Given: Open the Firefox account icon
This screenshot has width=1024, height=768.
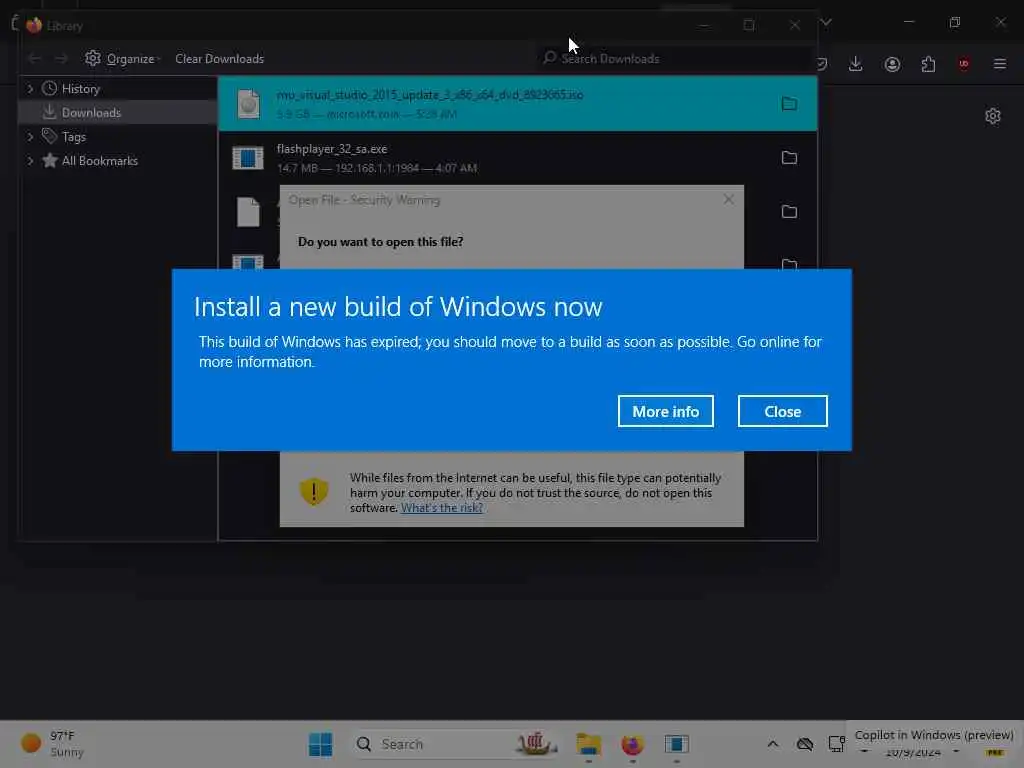Looking at the screenshot, I should point(892,64).
